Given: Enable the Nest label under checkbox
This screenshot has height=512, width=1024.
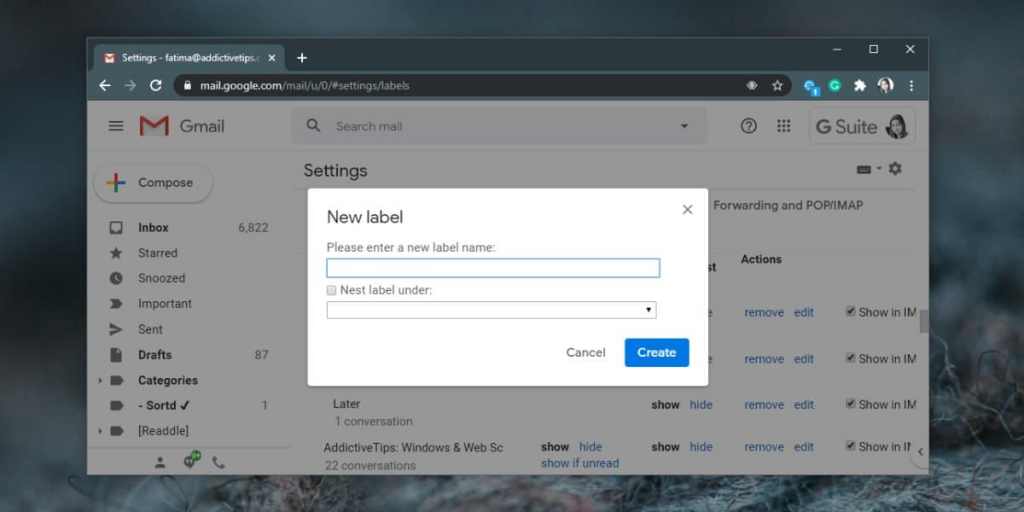Looking at the screenshot, I should pos(332,291).
